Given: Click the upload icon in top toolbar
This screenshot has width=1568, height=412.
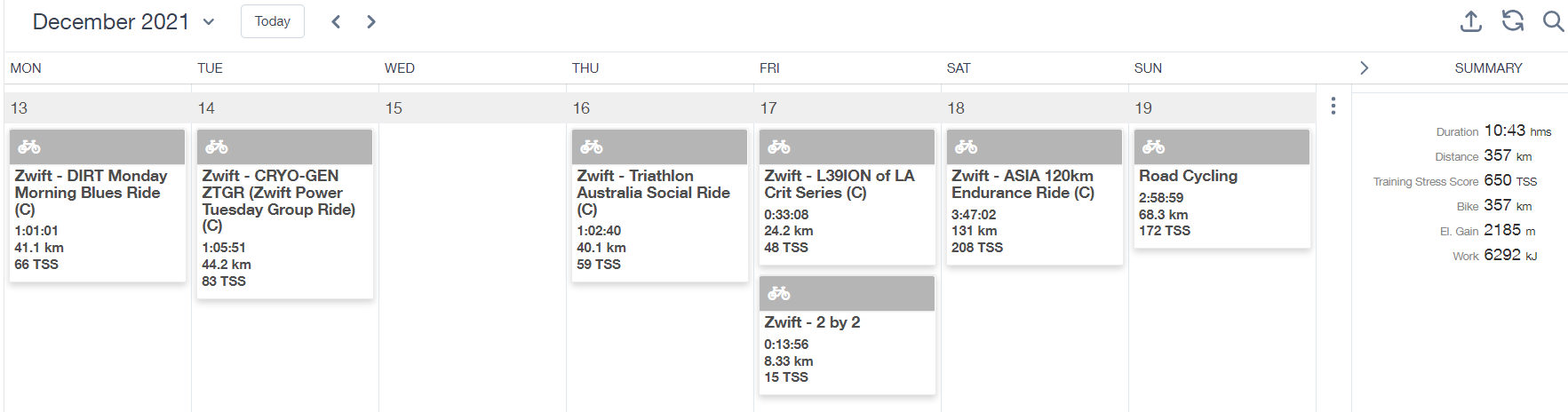Looking at the screenshot, I should 1471,21.
